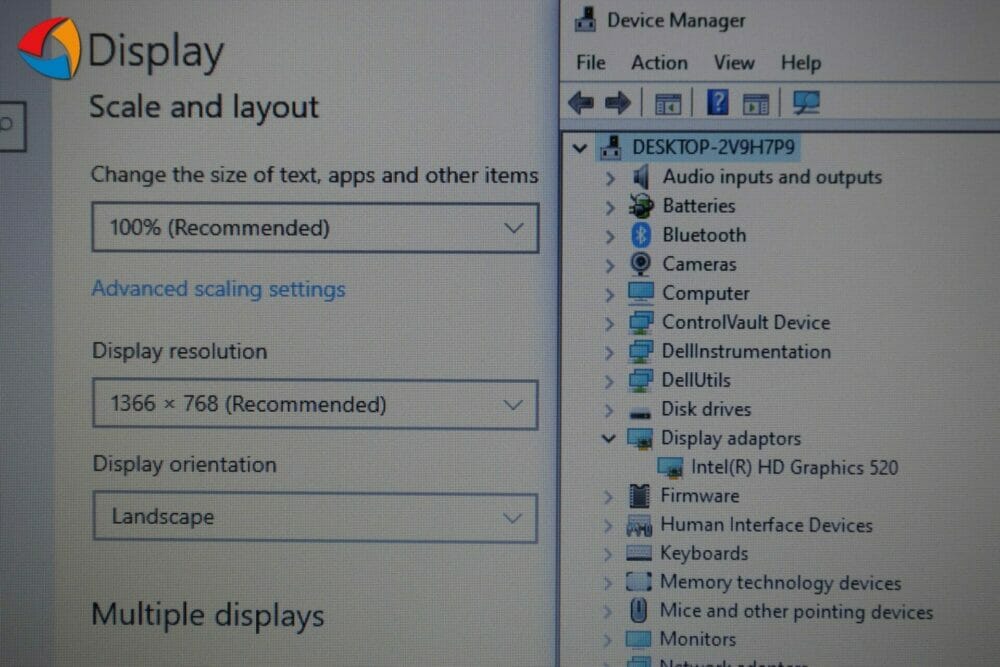Click the Bluetooth icon
Viewport: 1000px width, 667px height.
(x=641, y=235)
